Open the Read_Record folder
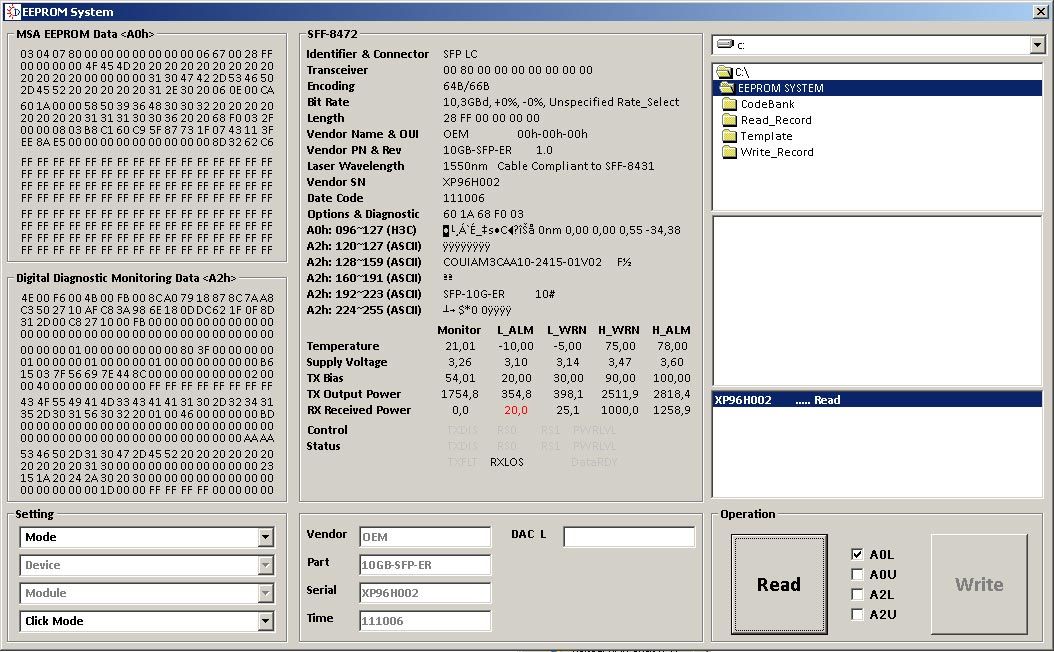The image size is (1054, 652). click(778, 120)
